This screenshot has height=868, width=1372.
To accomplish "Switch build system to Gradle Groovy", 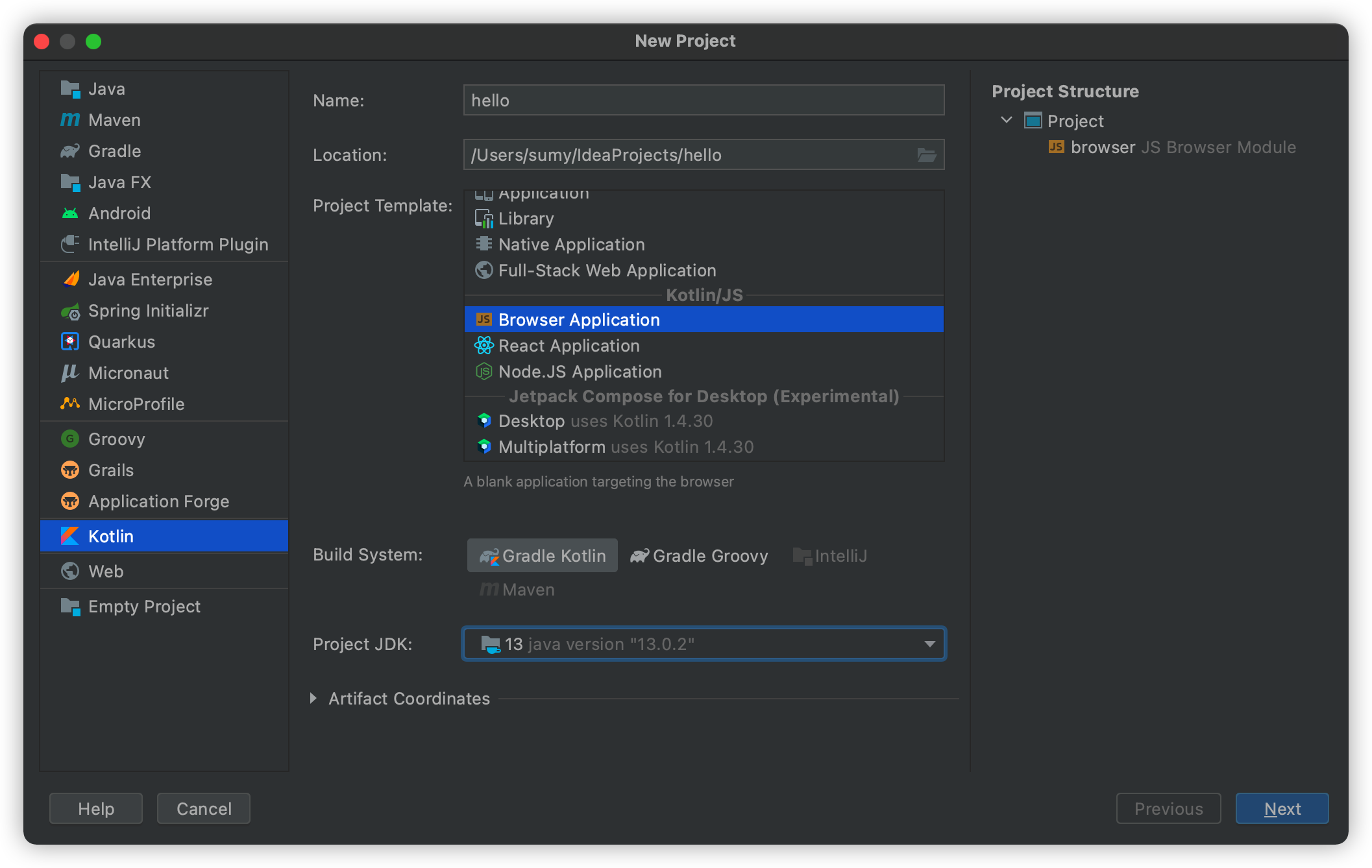I will pos(699,556).
